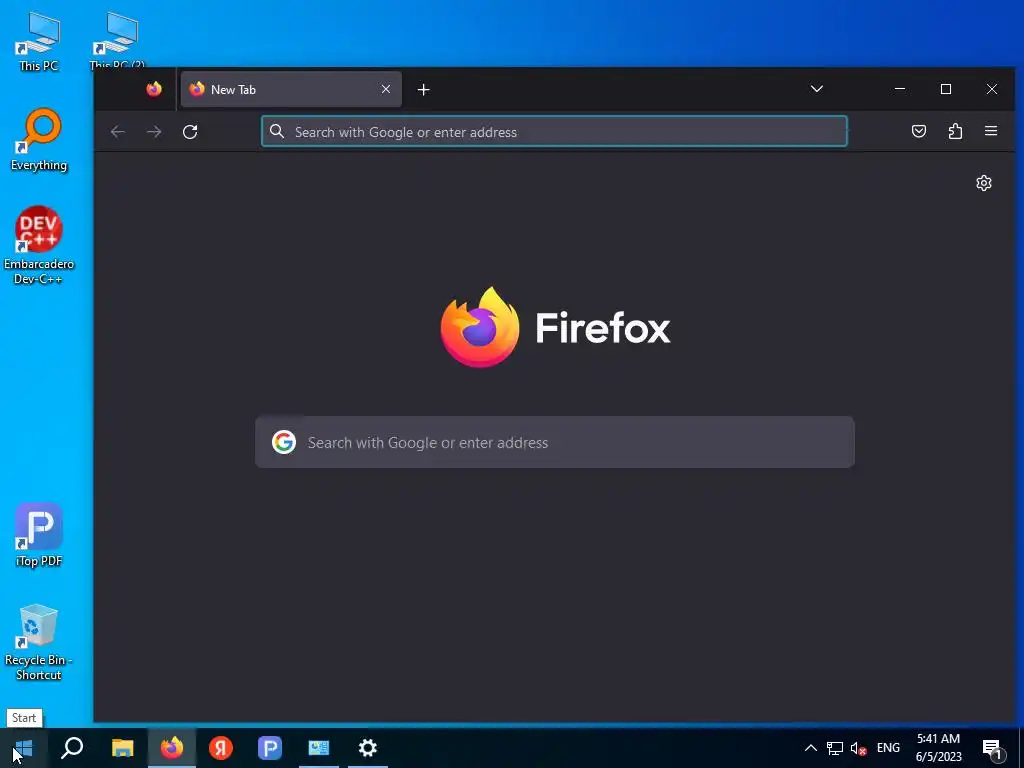Click the center Google search box
Screen dimensions: 1024x768
point(554,442)
